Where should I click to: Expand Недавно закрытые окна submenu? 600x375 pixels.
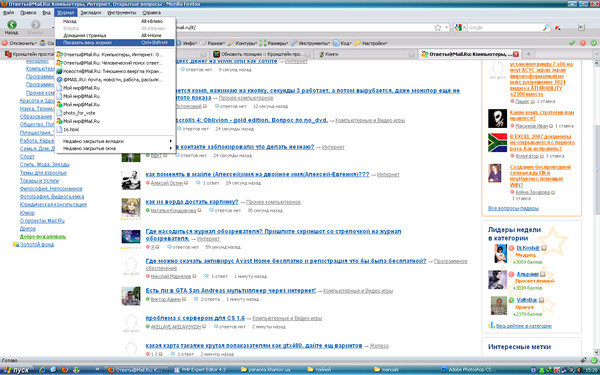click(115, 148)
